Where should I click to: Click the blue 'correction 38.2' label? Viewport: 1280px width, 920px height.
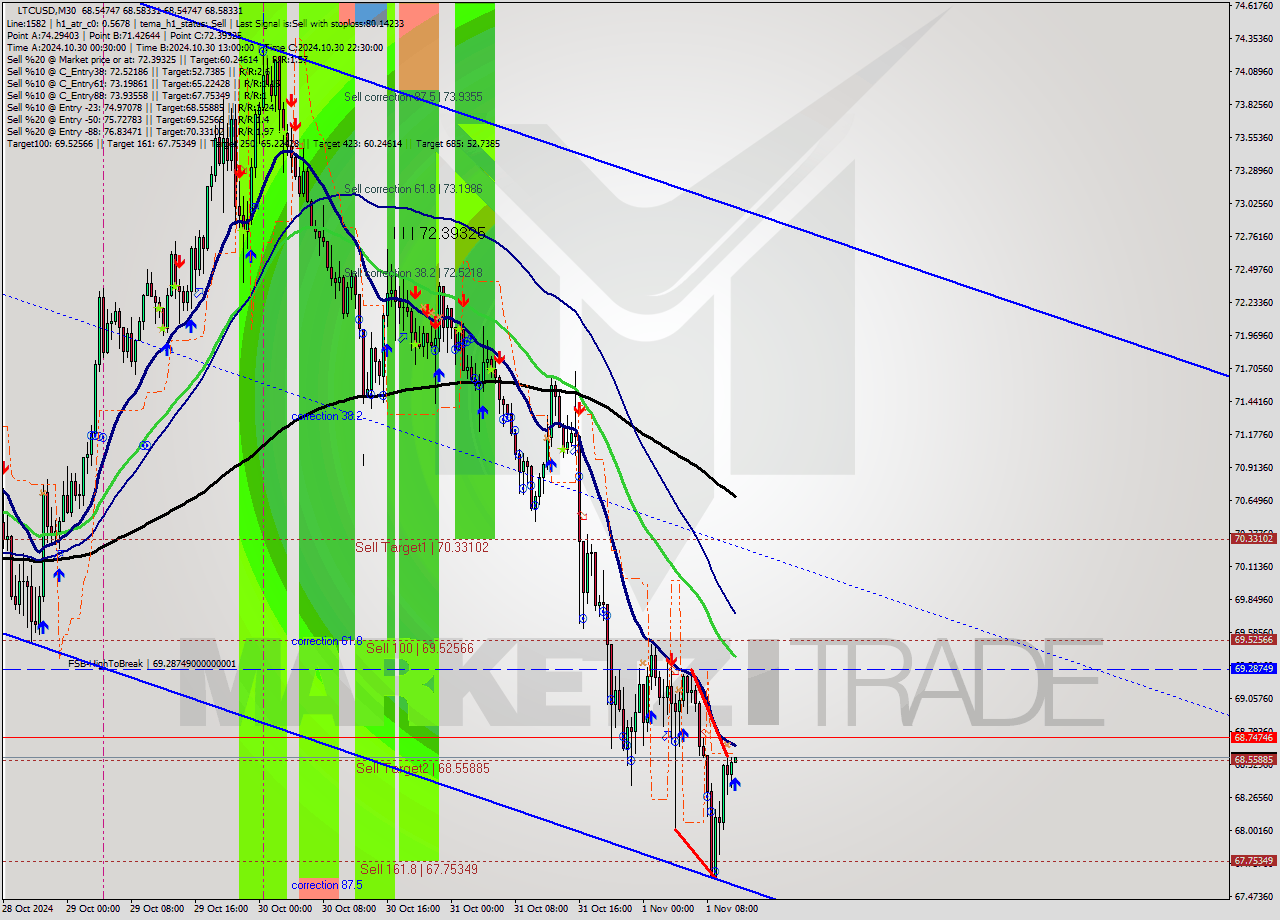click(327, 416)
